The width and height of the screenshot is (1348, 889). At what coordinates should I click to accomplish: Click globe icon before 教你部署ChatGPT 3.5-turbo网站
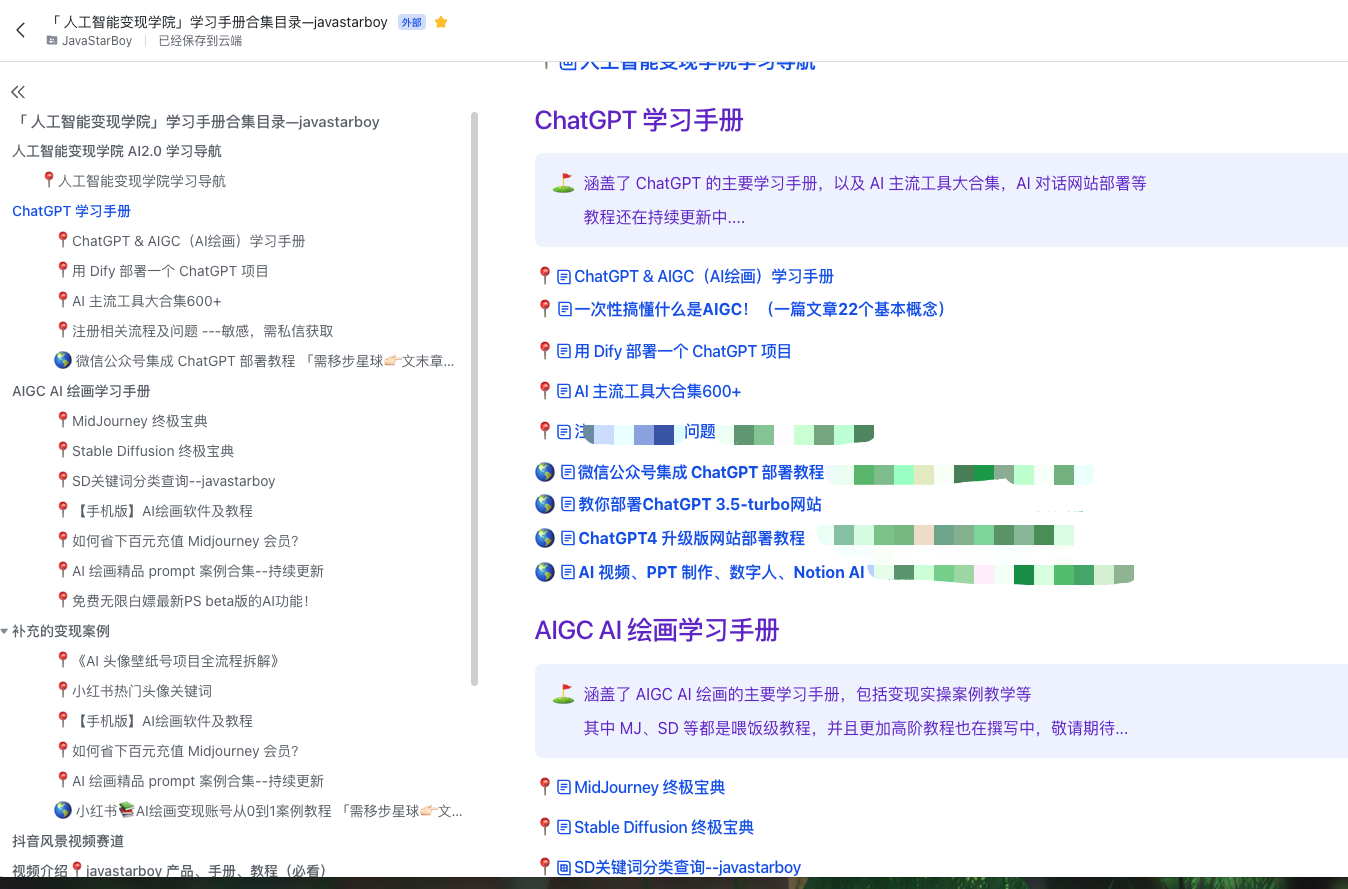point(545,504)
